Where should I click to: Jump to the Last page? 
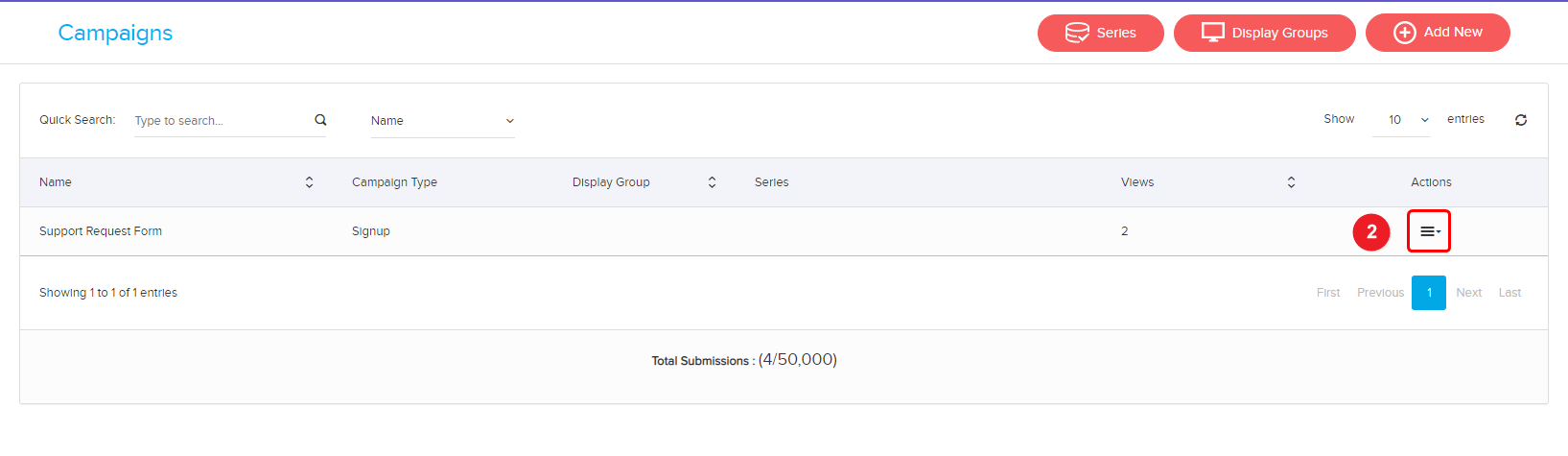coord(1509,293)
